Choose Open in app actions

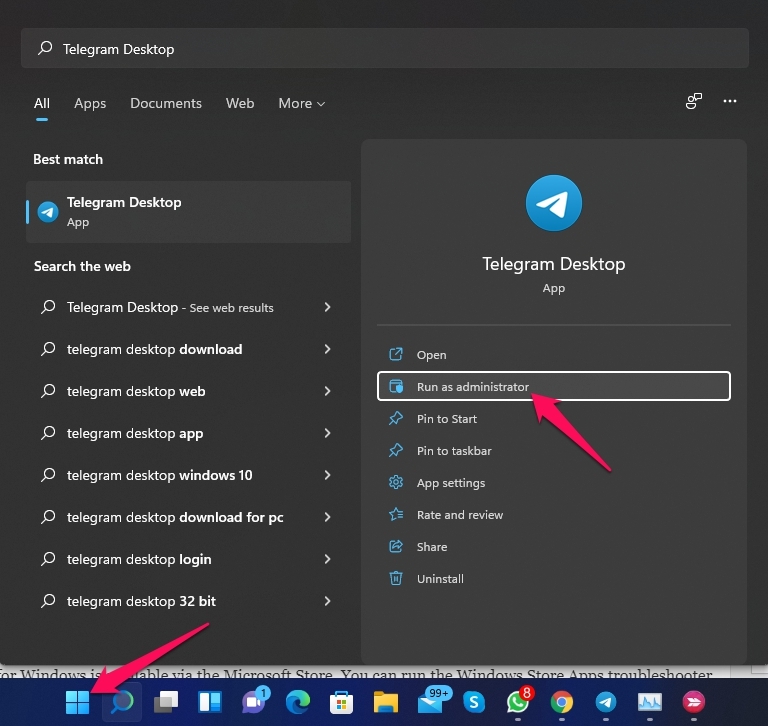[x=554, y=355]
